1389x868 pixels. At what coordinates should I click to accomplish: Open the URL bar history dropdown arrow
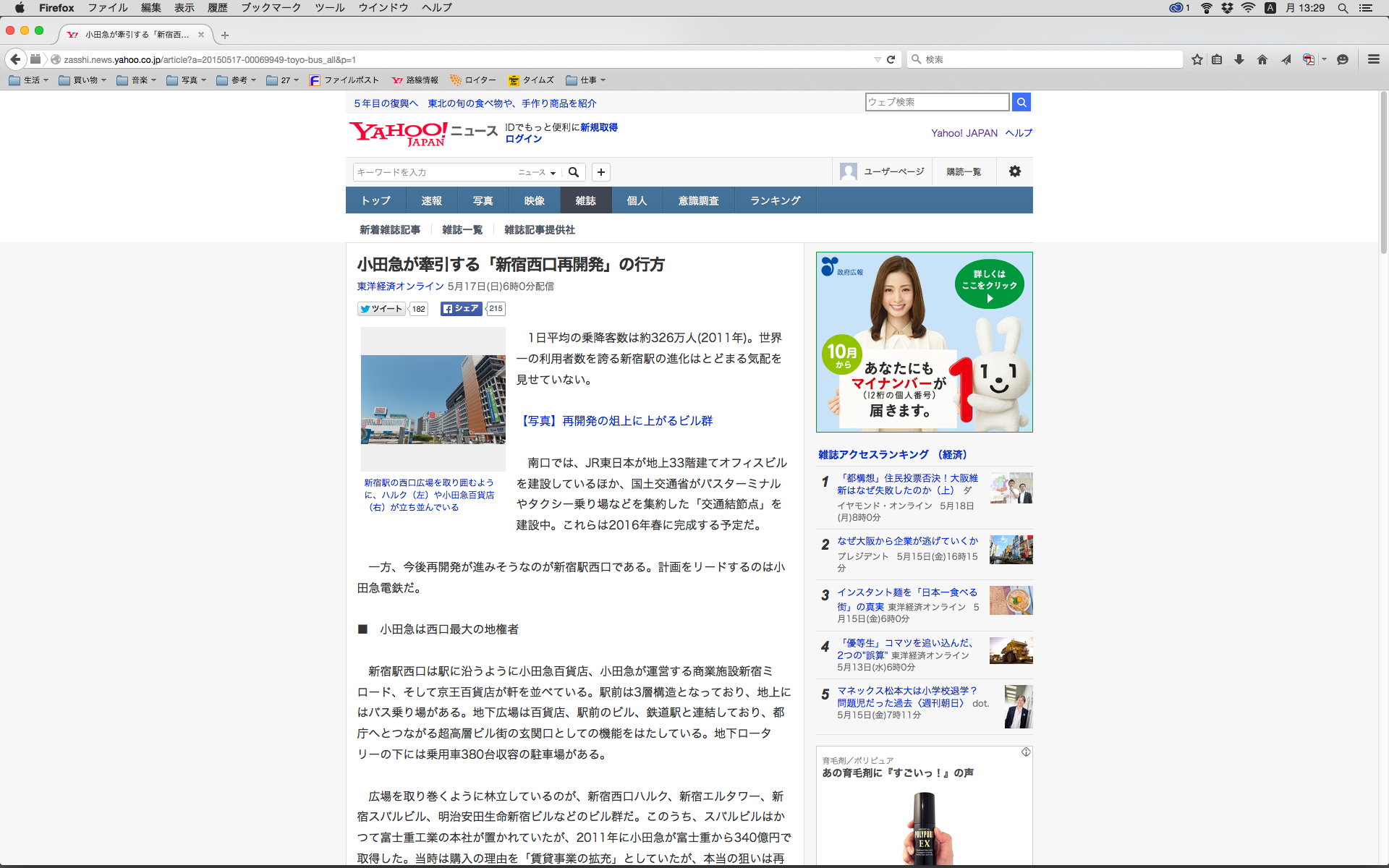878,59
